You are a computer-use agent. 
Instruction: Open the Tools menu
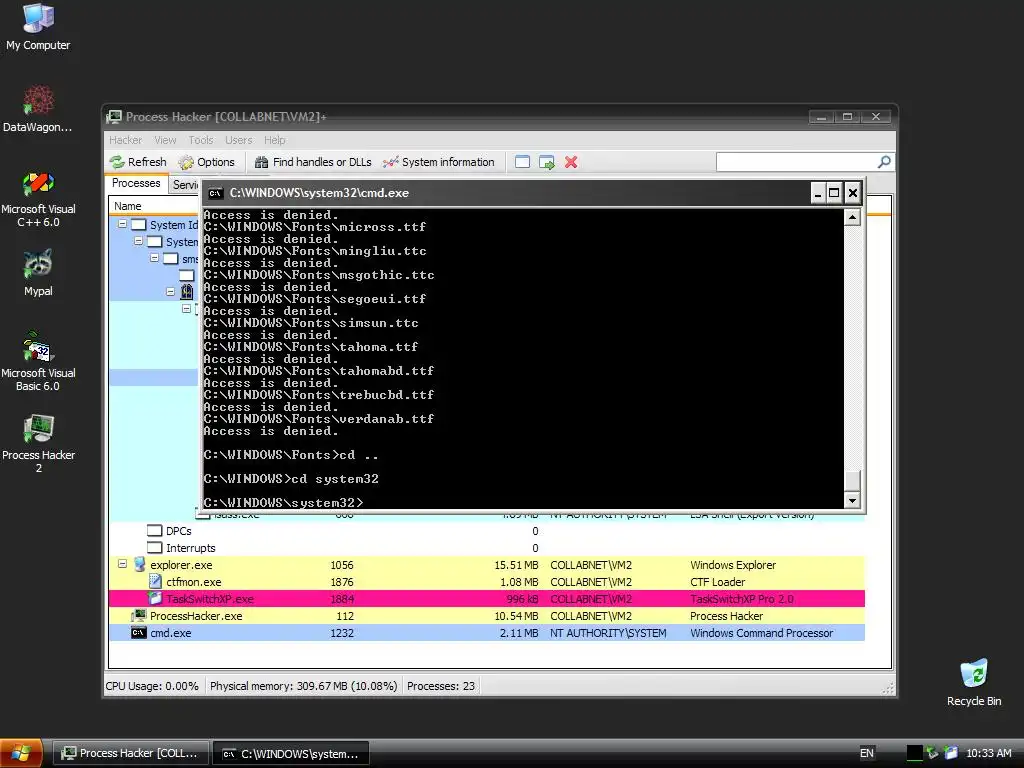pos(201,140)
